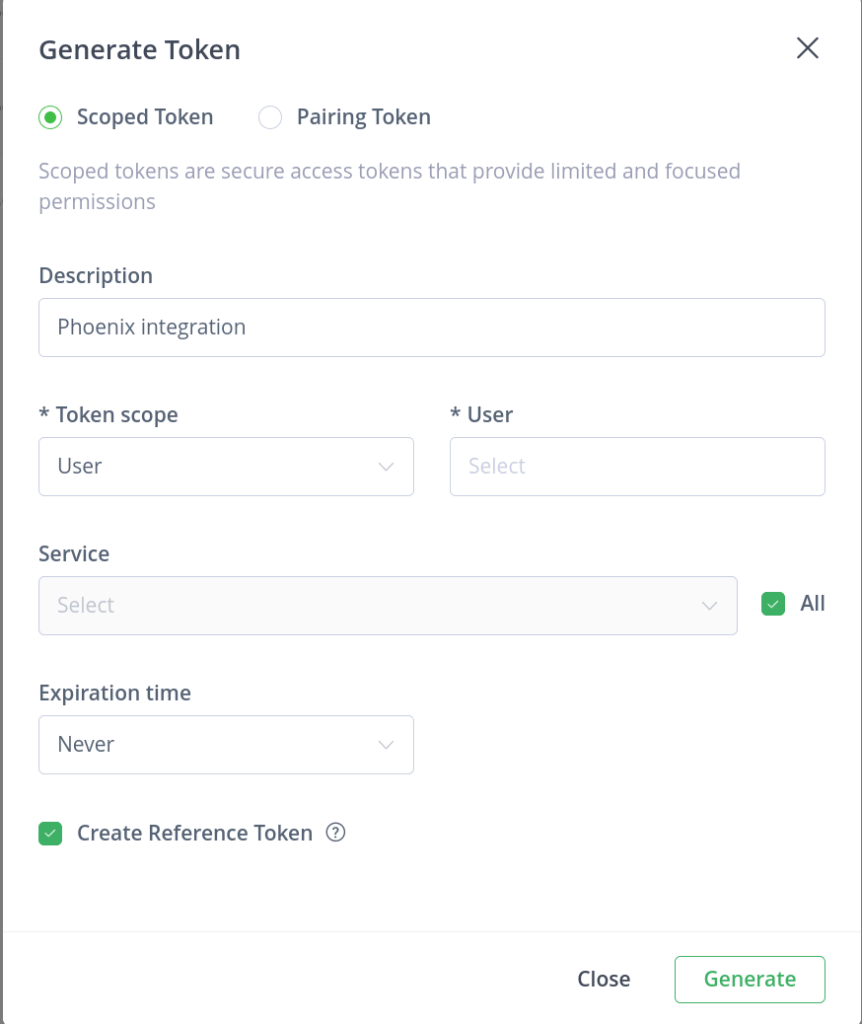Select the Pairing Token radio button
Screen dimensions: 862x1024
270,117
